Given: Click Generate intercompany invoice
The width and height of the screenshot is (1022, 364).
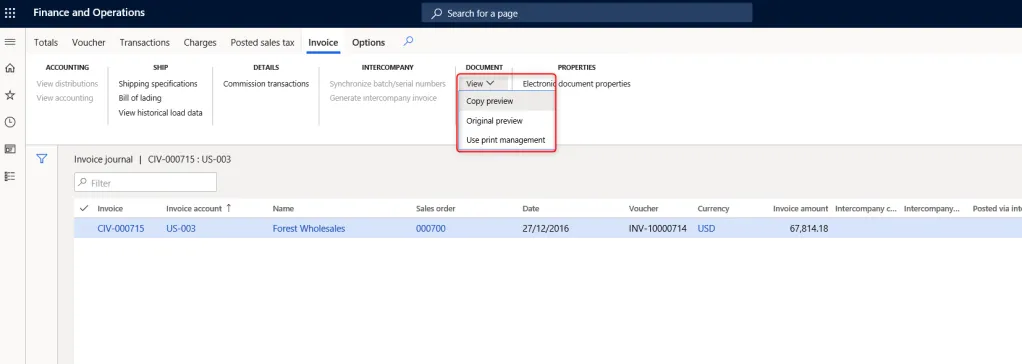Looking at the screenshot, I should click(383, 98).
